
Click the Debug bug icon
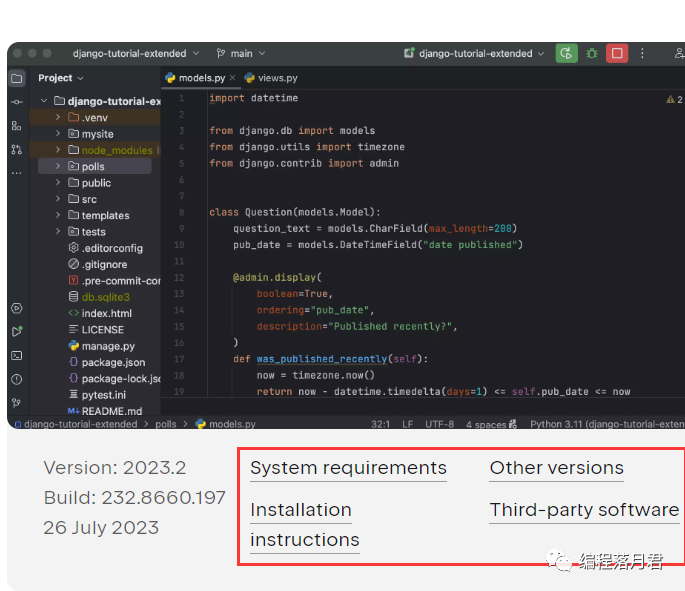coord(592,53)
